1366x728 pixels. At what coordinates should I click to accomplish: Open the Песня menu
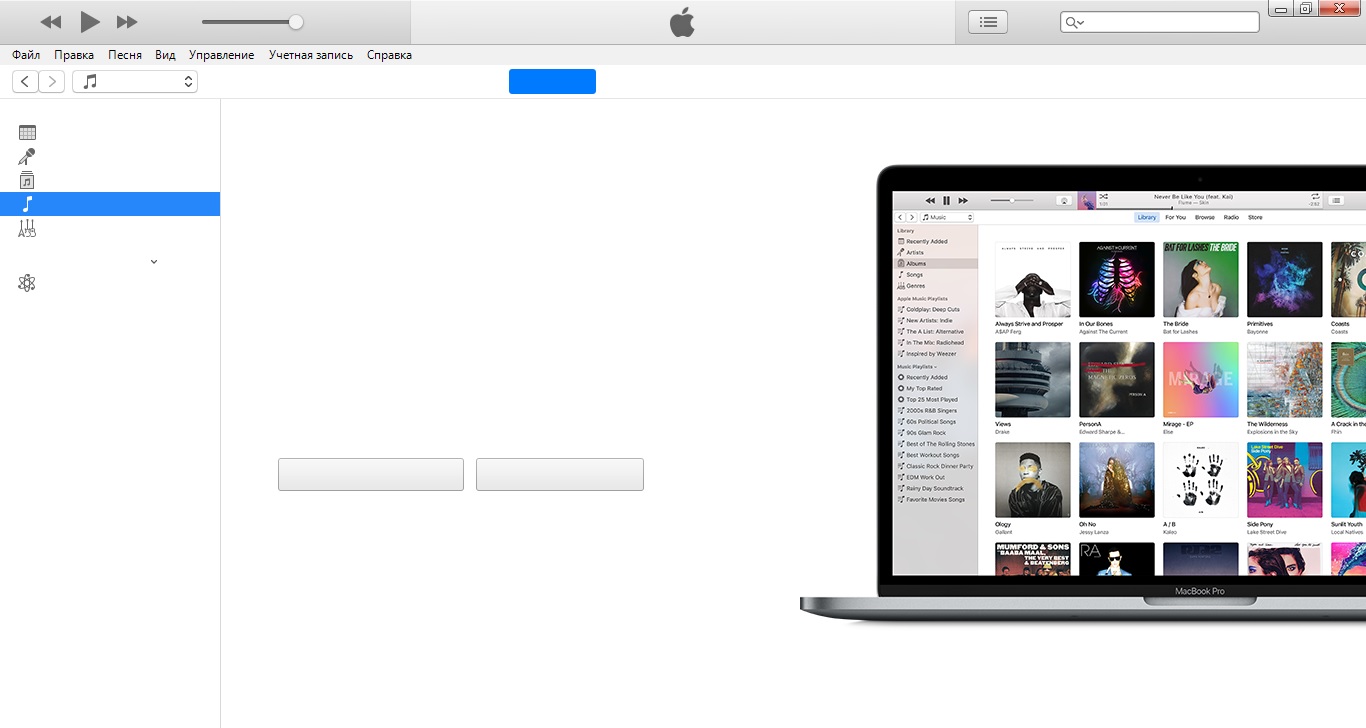pyautogui.click(x=125, y=55)
